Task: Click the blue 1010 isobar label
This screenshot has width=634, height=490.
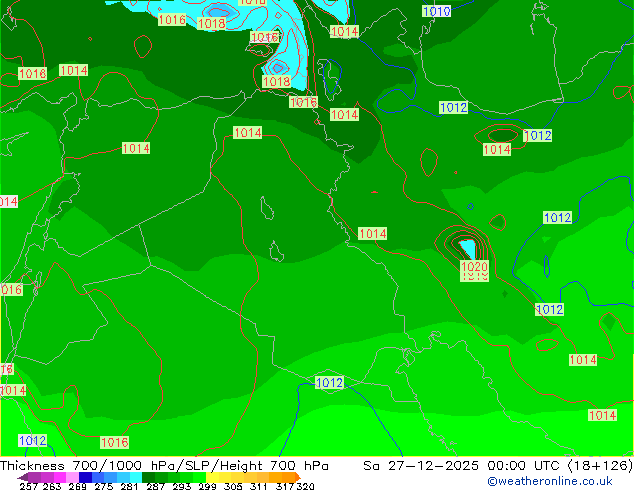Action: click(x=436, y=11)
